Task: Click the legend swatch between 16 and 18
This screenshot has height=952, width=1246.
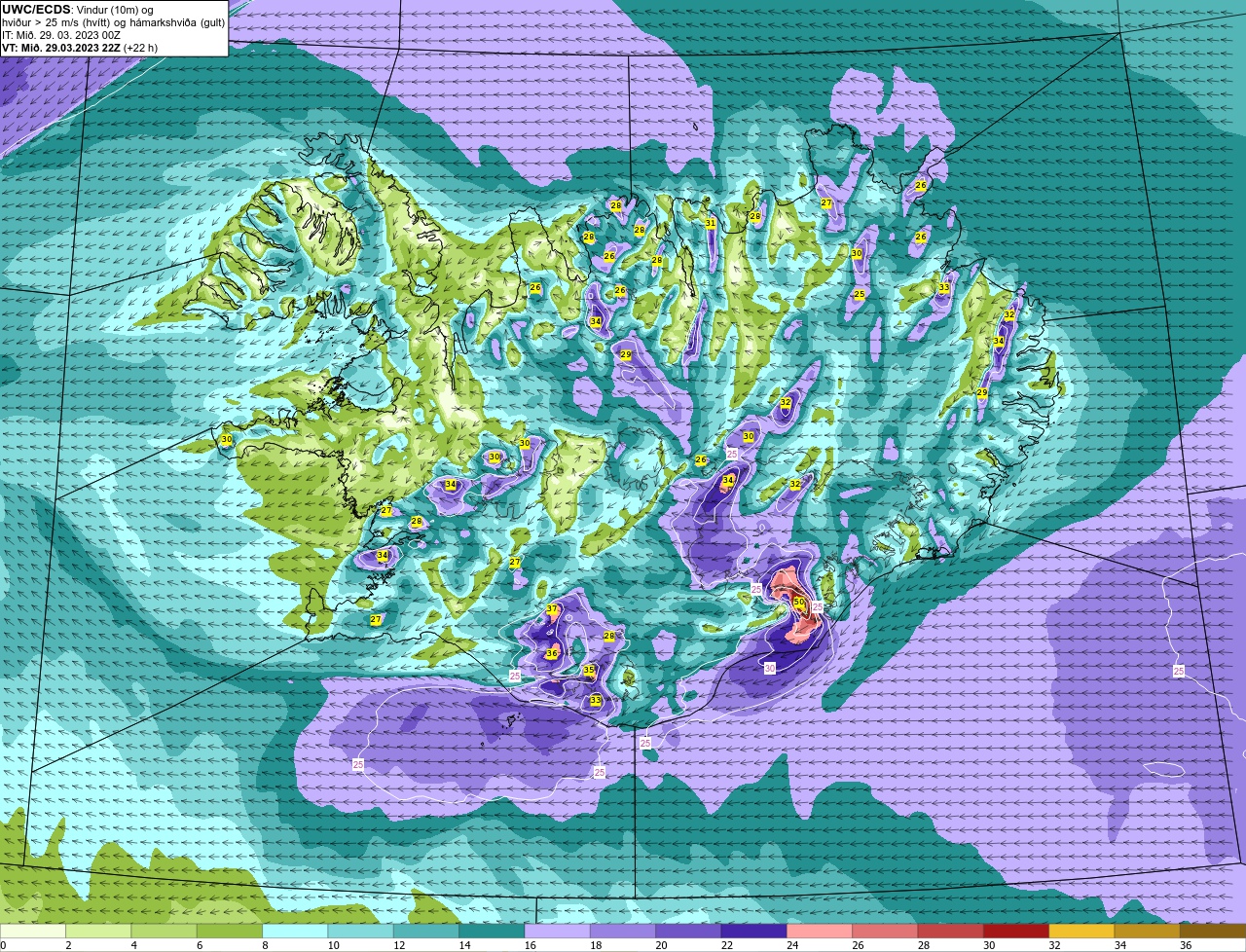Action: click(557, 932)
